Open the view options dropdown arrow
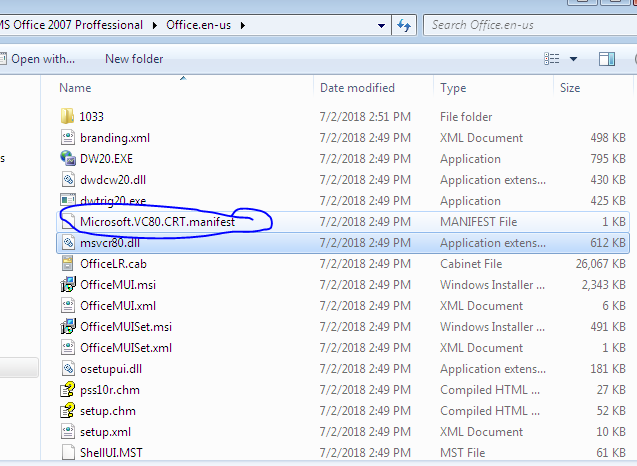Image resolution: width=637 pixels, height=466 pixels. [573, 59]
